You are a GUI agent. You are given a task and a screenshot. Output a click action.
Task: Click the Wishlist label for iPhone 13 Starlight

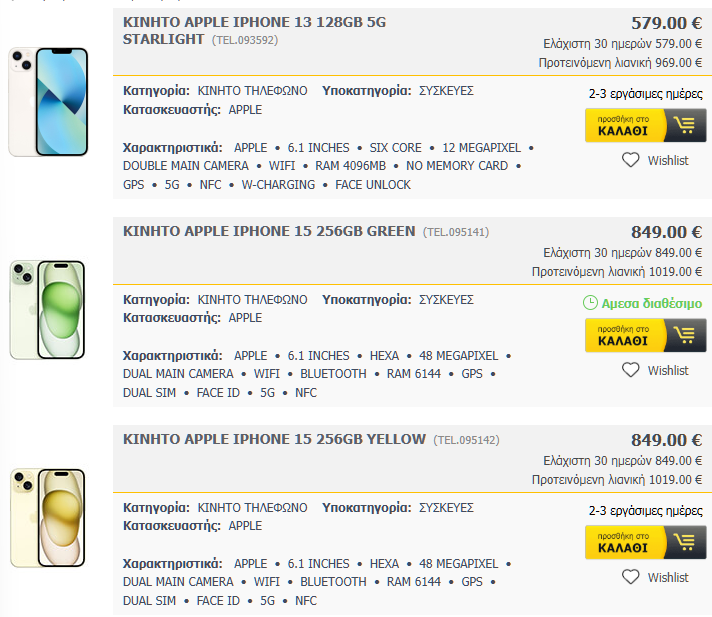tap(668, 160)
